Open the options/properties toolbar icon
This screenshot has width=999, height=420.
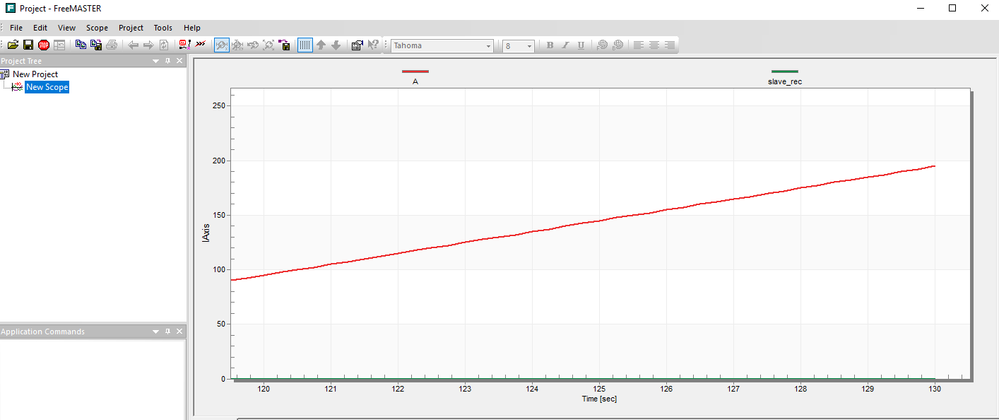coord(357,45)
